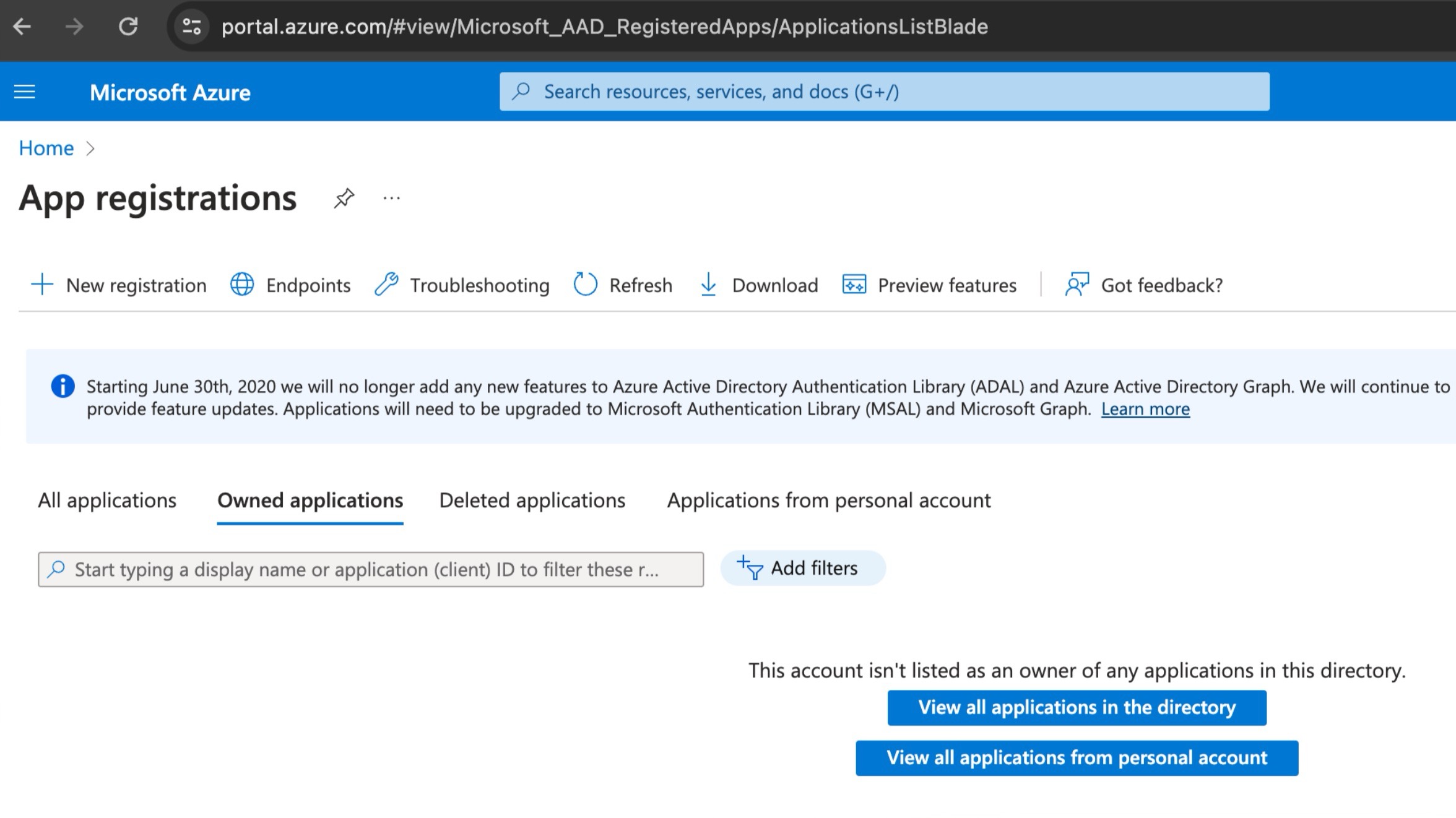Open site information icon in address bar

tap(191, 27)
